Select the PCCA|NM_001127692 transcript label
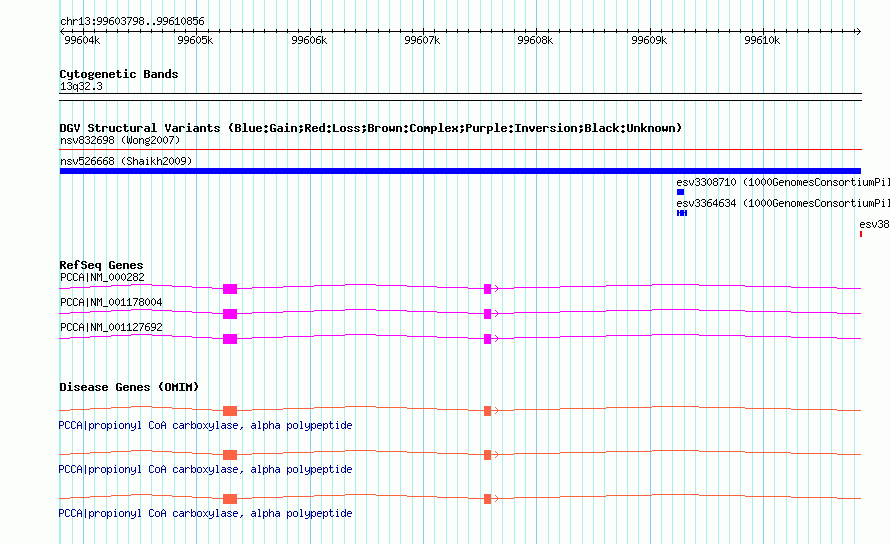The width and height of the screenshot is (890, 544). 111,328
